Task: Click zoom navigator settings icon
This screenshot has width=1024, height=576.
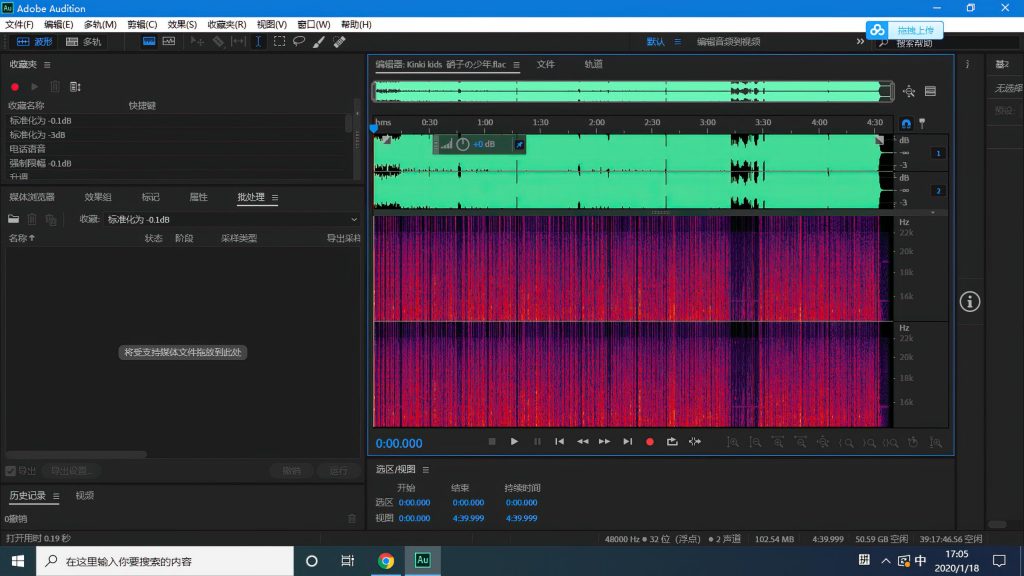Action: coord(909,91)
